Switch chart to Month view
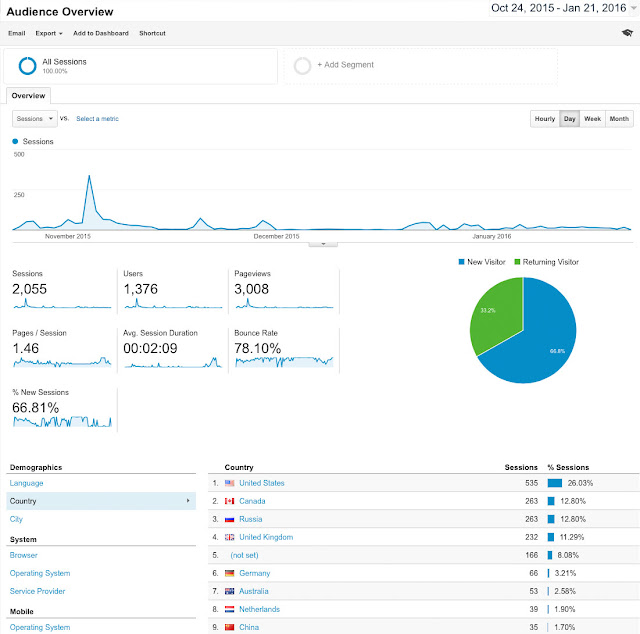640x634 pixels. click(x=619, y=119)
